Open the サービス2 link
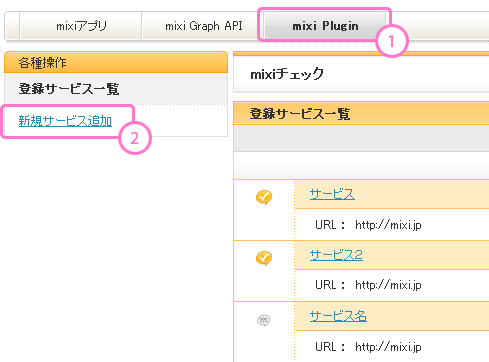This screenshot has height=362, width=489. [336, 255]
